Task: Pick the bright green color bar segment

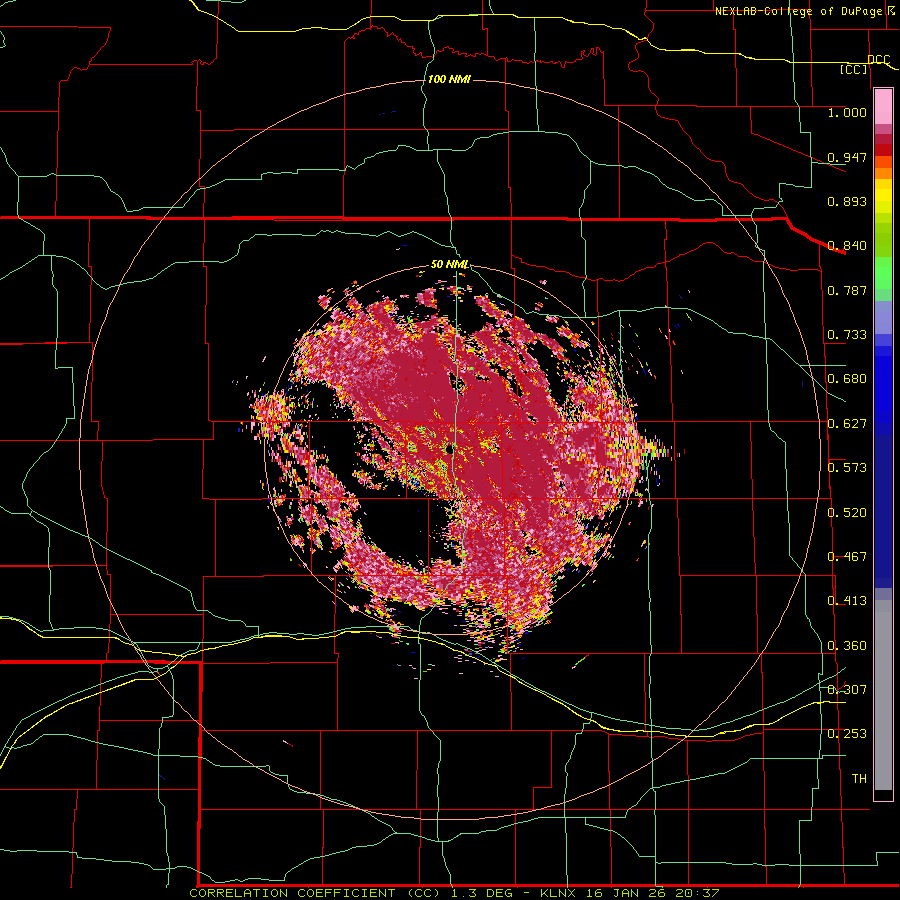Action: [x=883, y=273]
